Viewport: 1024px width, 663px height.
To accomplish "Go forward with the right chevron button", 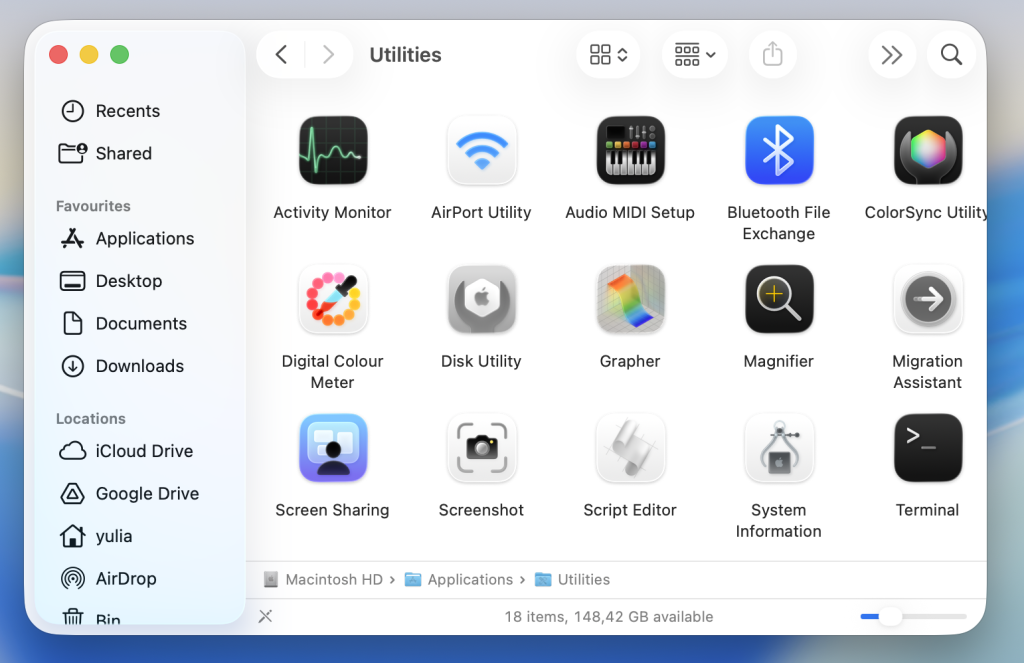I will pyautogui.click(x=328, y=54).
